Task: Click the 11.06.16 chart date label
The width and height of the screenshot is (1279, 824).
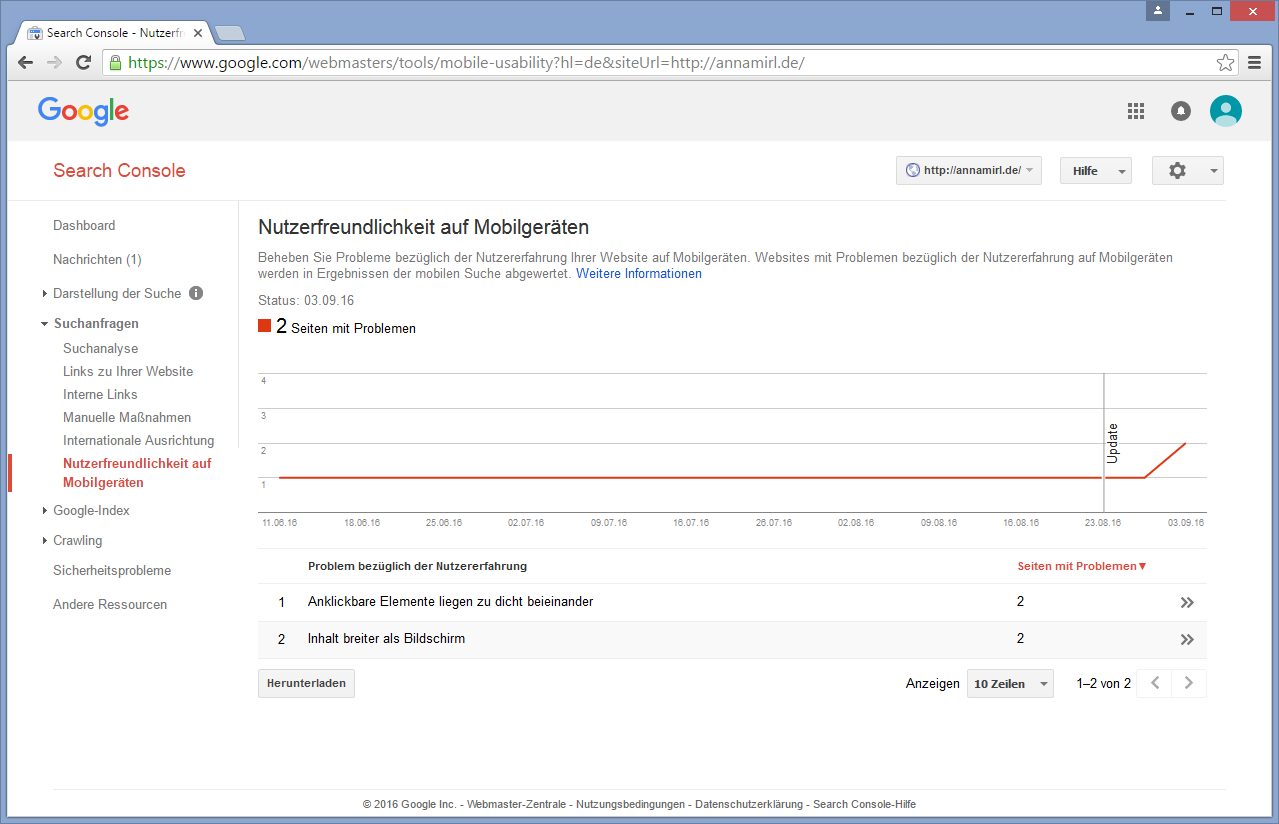Action: point(279,523)
